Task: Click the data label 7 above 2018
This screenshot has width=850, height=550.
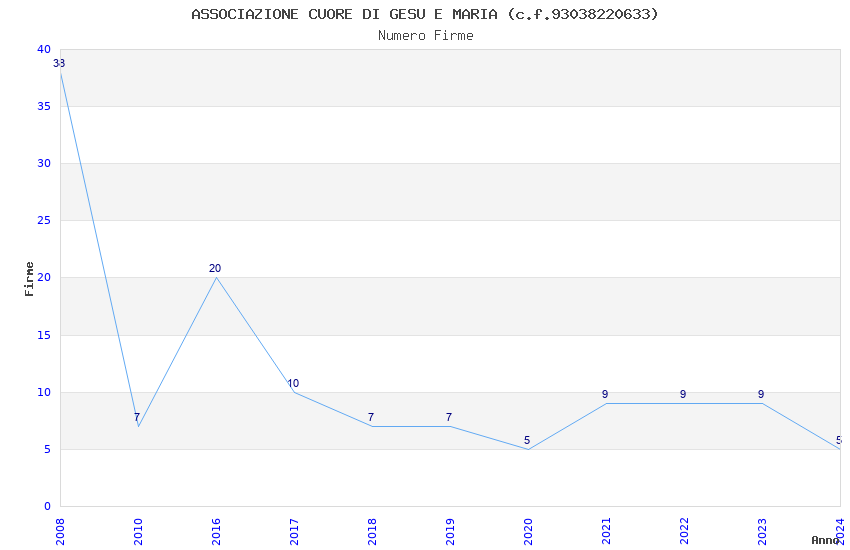Action: [371, 417]
